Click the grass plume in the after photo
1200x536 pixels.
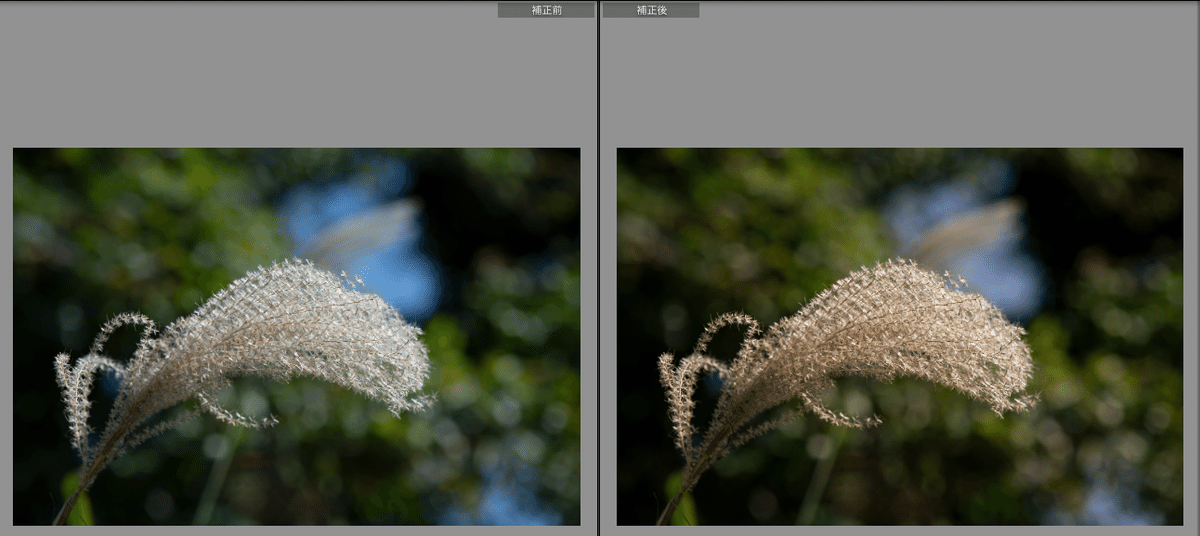905,330
